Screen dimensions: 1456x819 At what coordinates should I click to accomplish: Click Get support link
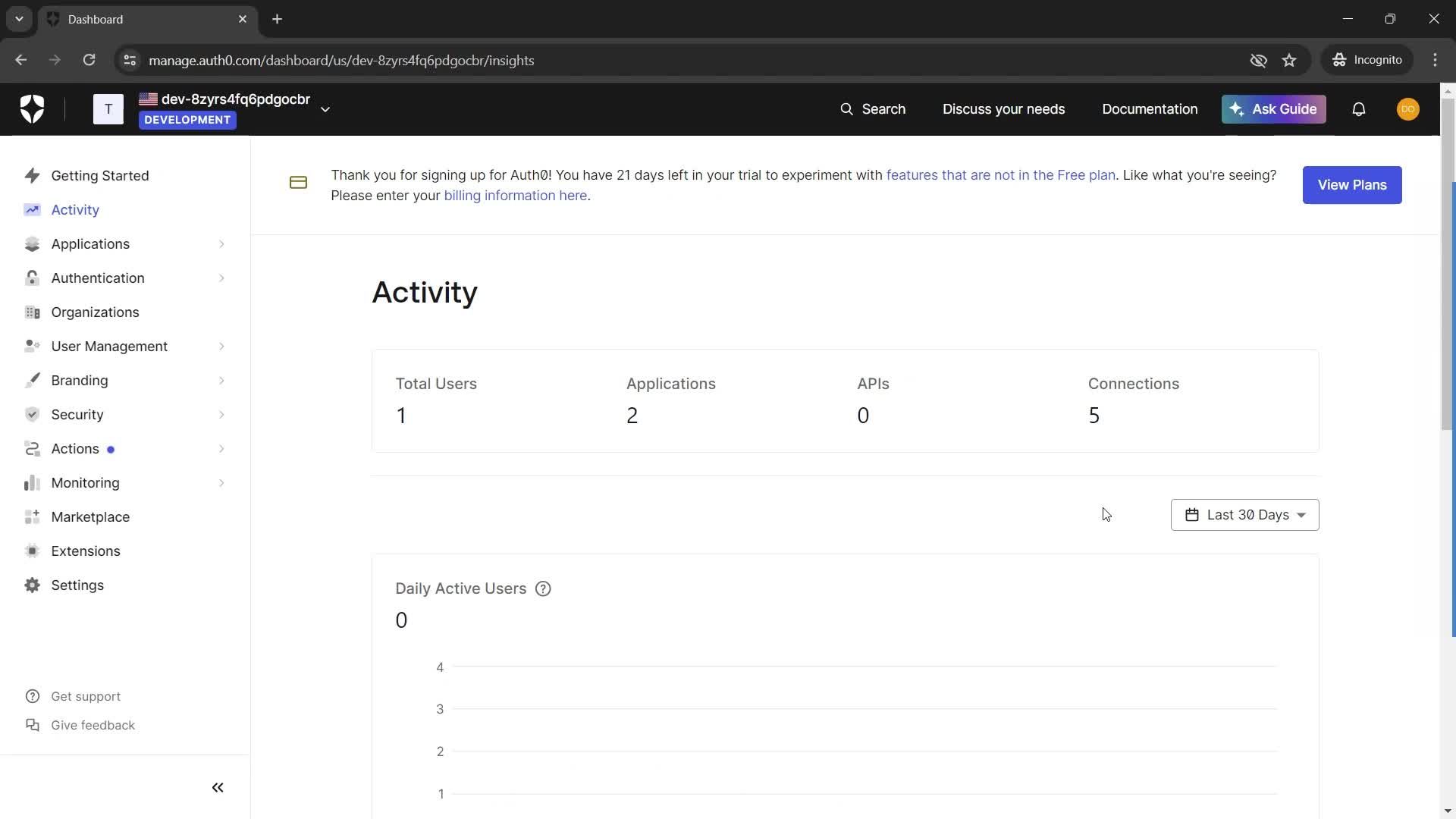[x=86, y=696]
